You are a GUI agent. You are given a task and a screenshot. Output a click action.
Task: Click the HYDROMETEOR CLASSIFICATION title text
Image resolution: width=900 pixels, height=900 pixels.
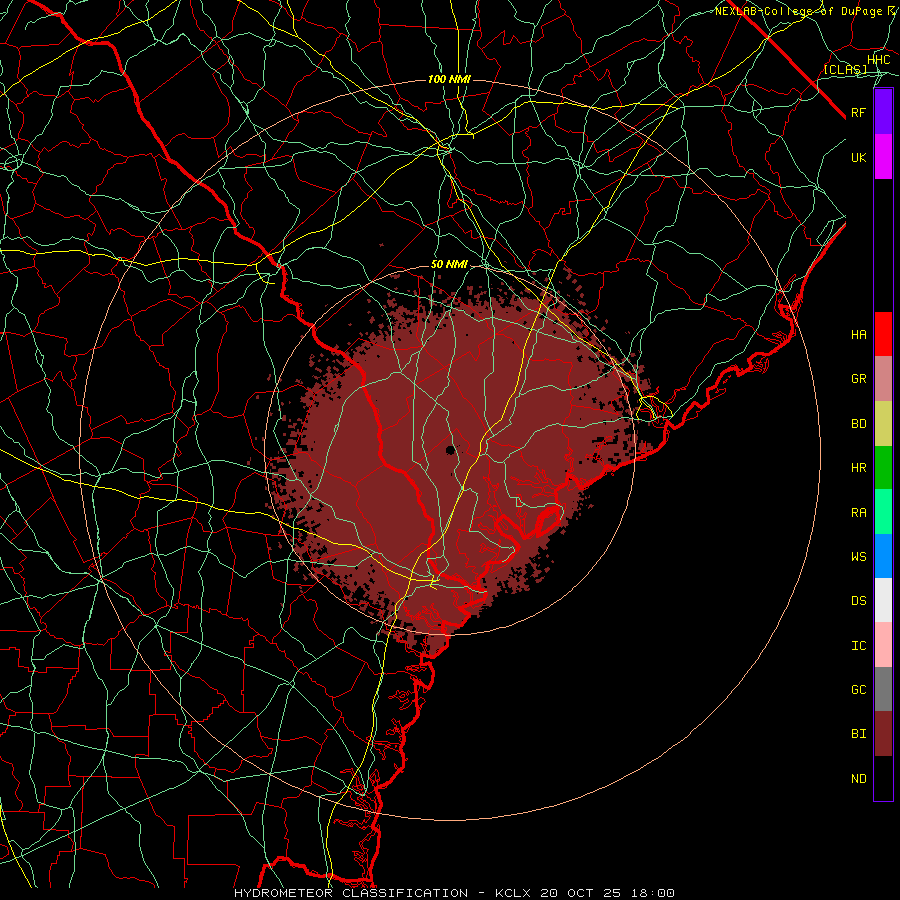coord(351,893)
